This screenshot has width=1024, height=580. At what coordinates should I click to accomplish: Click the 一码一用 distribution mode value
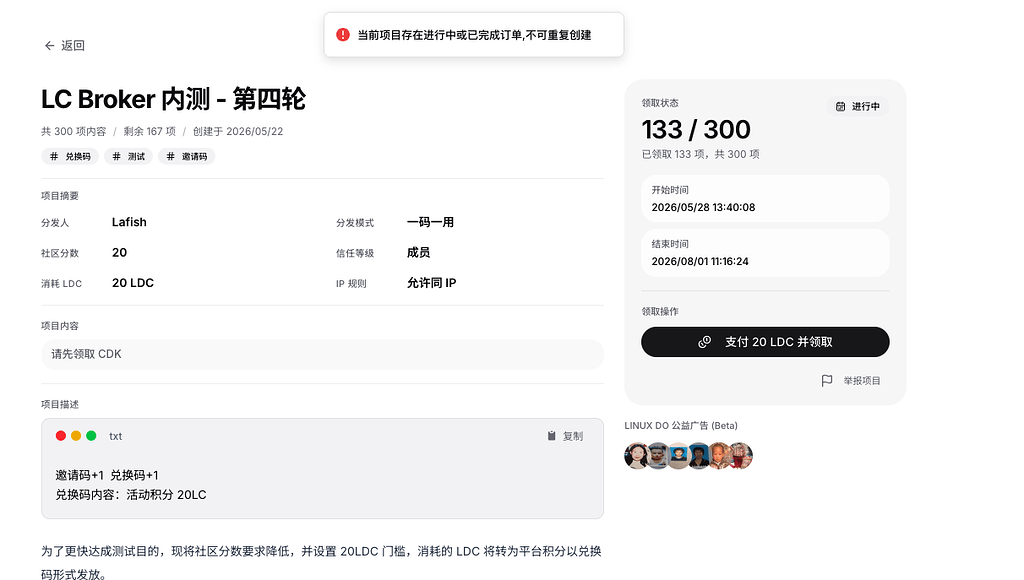[x=430, y=222]
